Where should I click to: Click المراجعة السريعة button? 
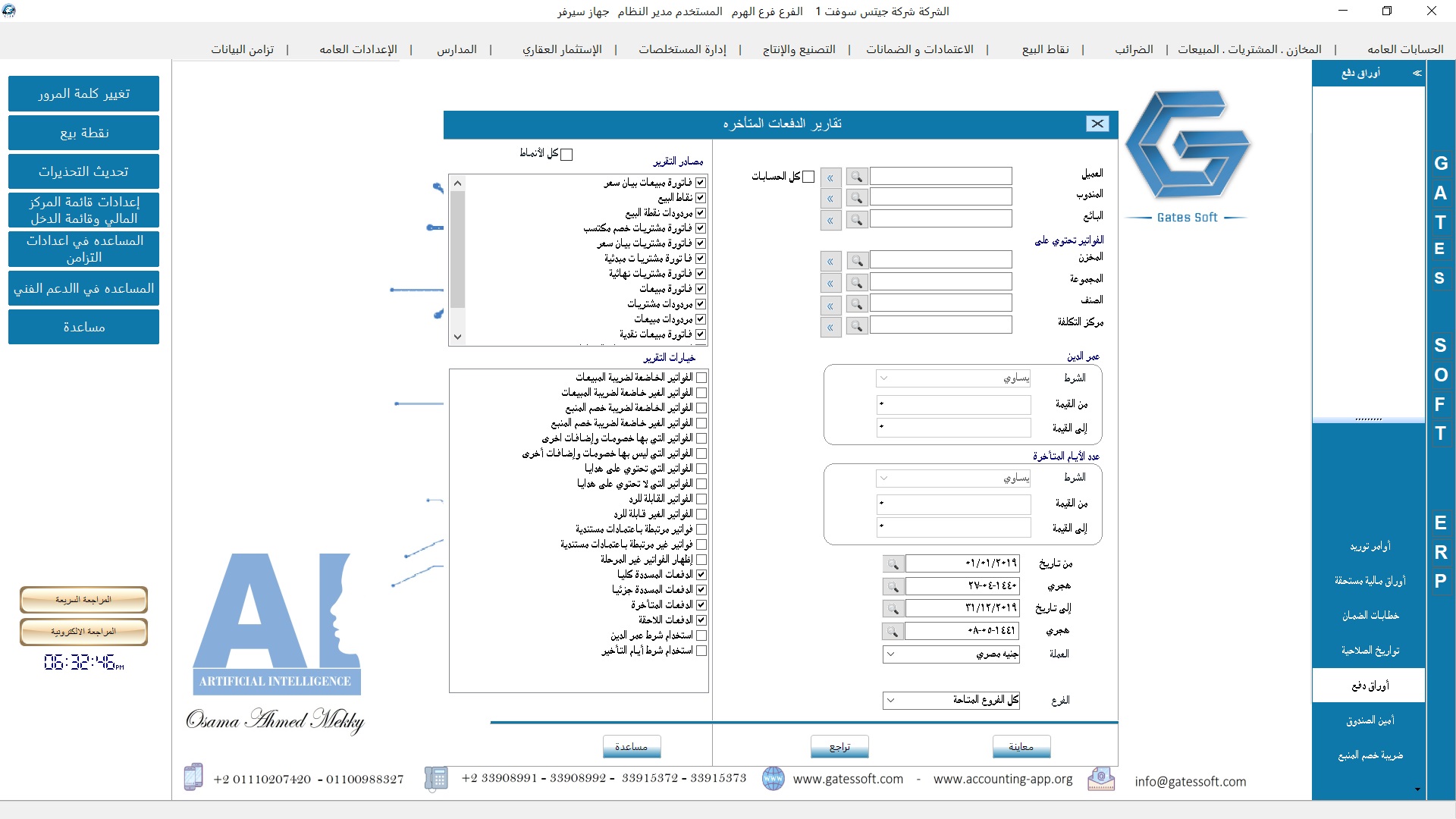click(x=83, y=600)
